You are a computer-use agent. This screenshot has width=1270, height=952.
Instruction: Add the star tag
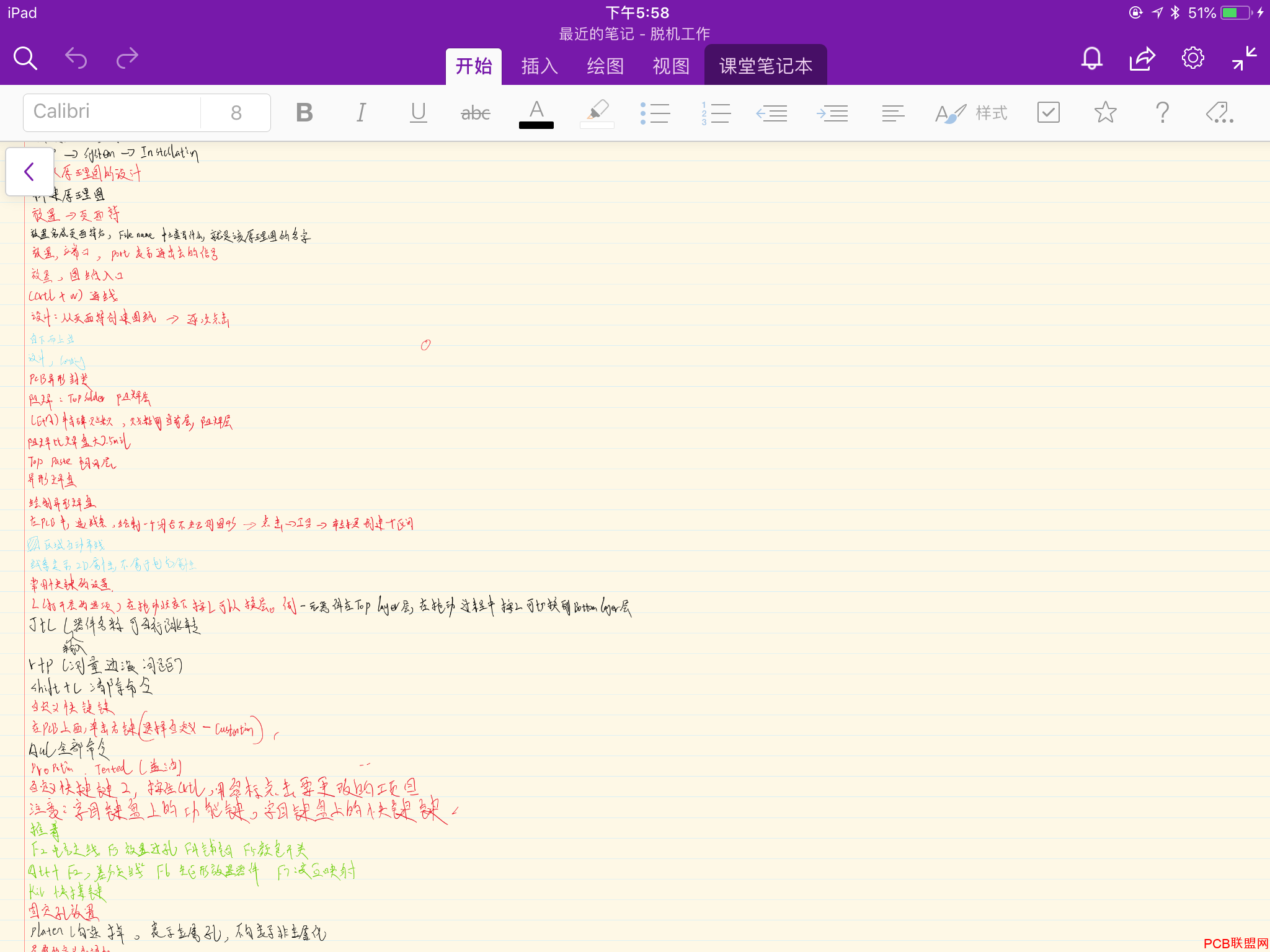[1106, 112]
